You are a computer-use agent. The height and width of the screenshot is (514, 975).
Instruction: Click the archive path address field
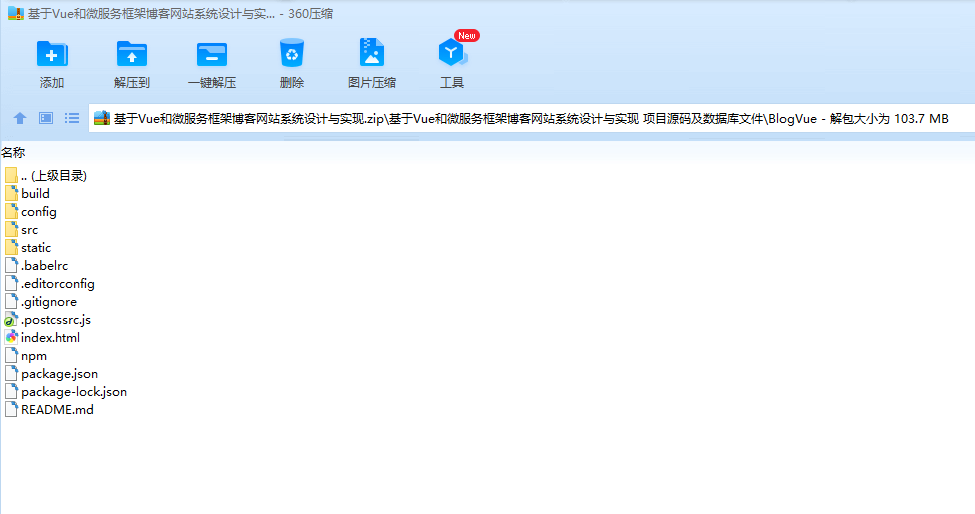531,118
